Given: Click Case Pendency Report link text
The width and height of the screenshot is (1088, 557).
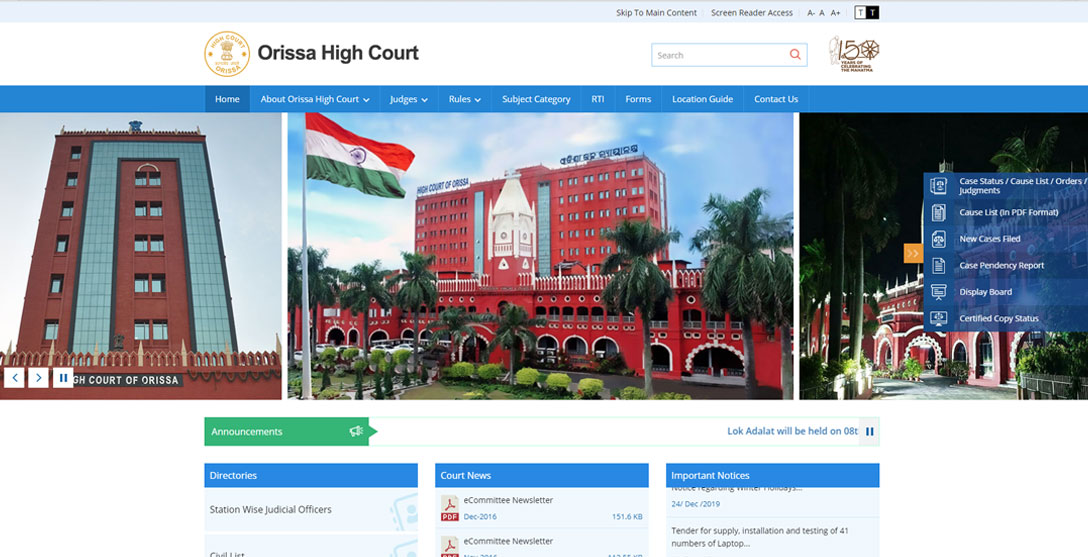Looking at the screenshot, I should coord(1001,265).
